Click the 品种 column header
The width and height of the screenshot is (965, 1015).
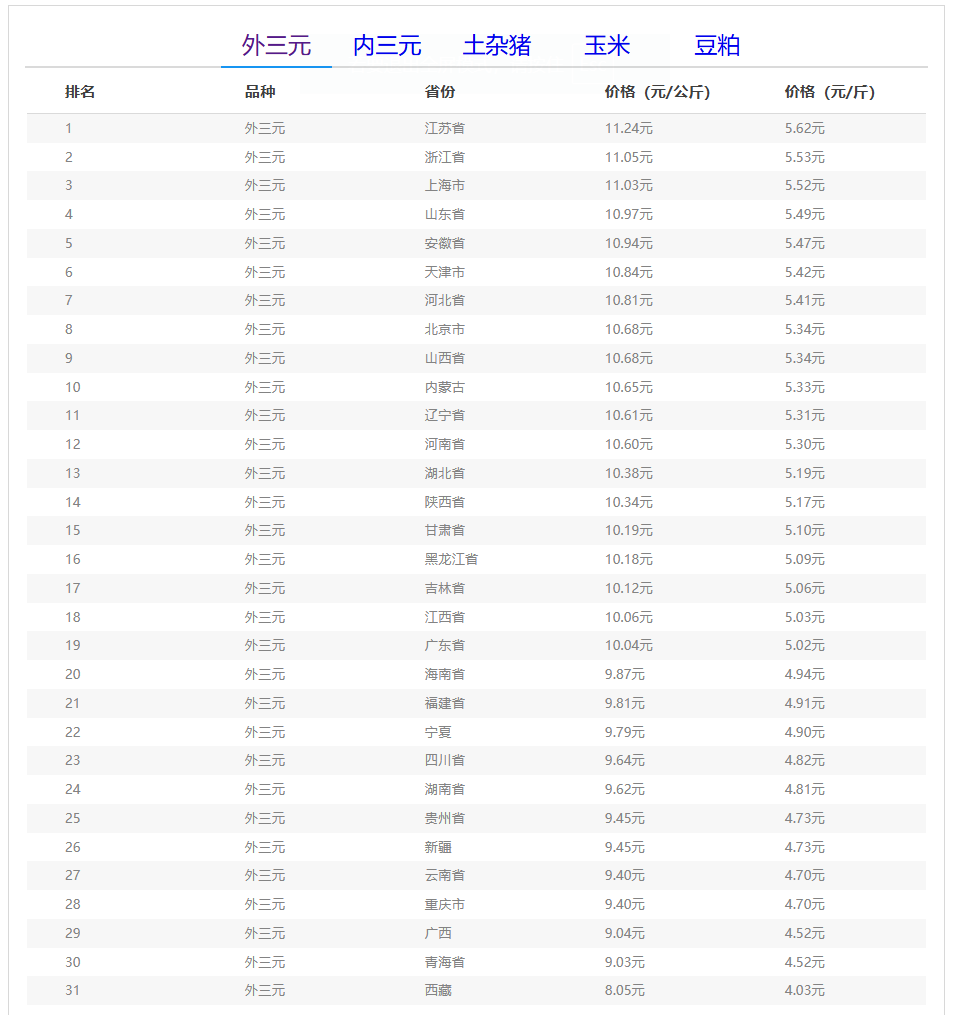pyautogui.click(x=260, y=92)
